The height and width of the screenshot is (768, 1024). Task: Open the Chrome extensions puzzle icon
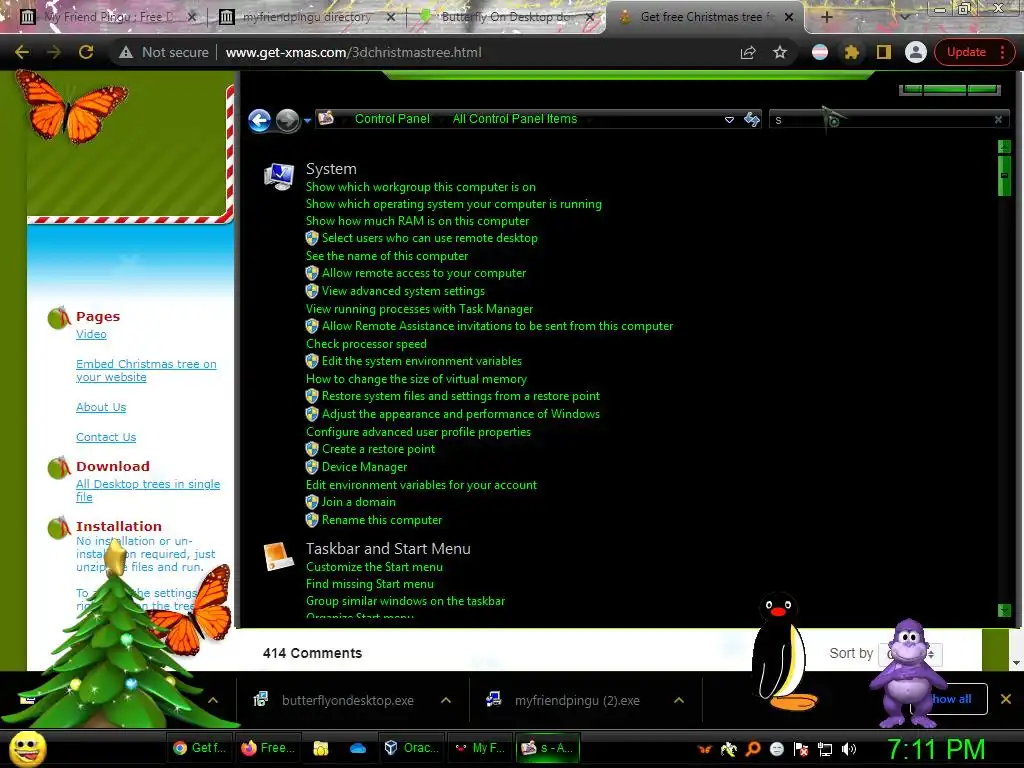(x=852, y=52)
